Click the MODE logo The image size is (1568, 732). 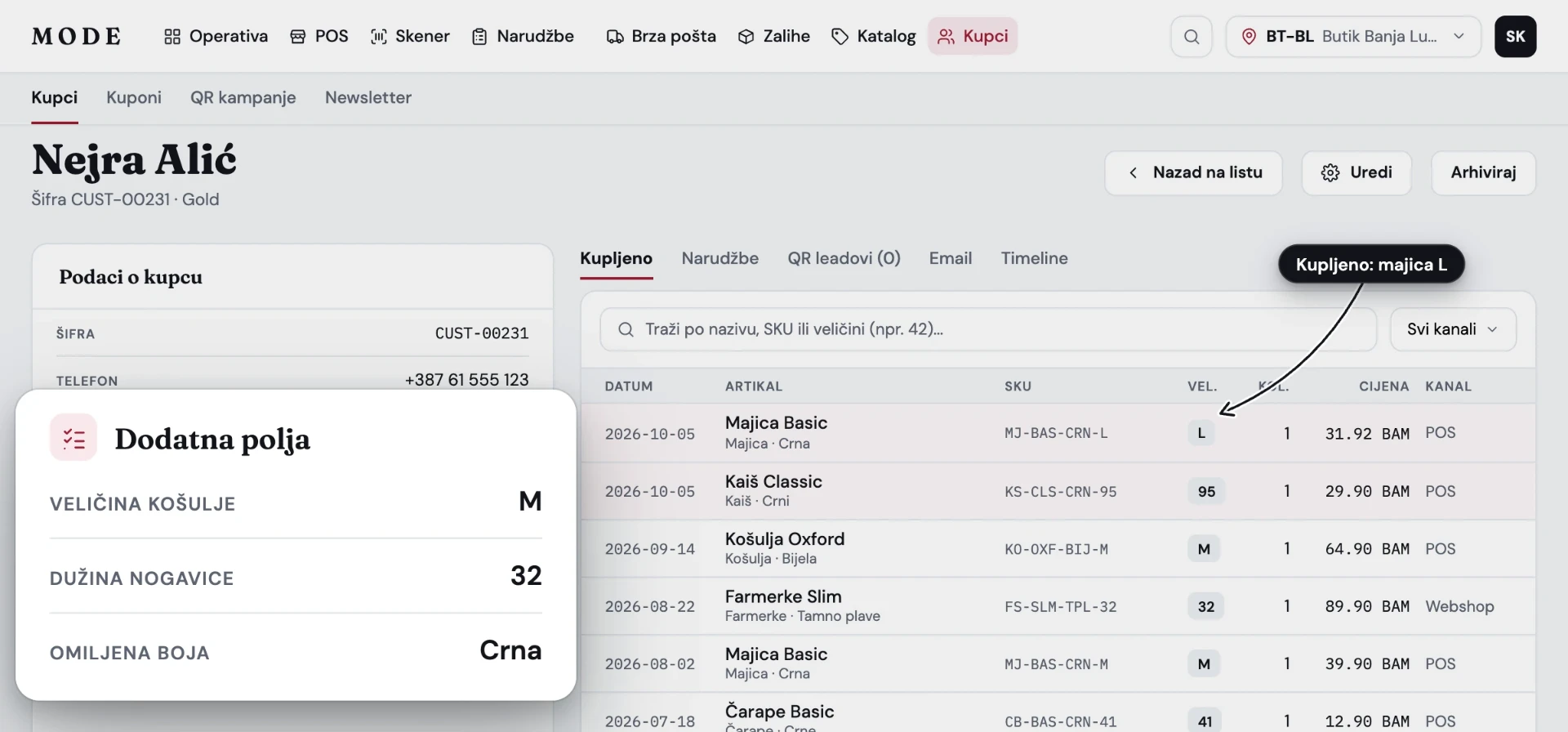click(77, 37)
